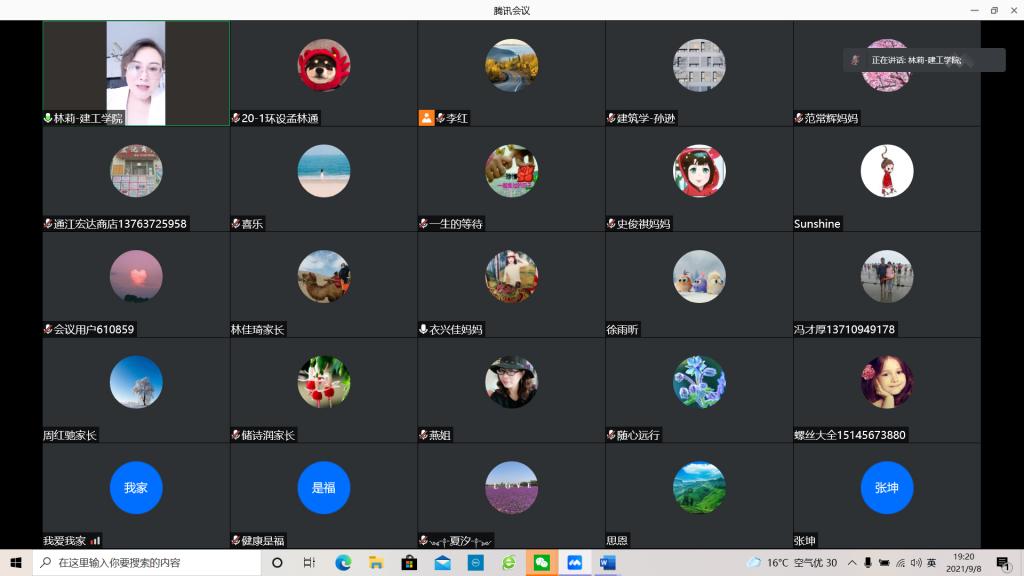Select the Sunshine participant video tile
Screen dimensions: 1024x576
[886, 179]
